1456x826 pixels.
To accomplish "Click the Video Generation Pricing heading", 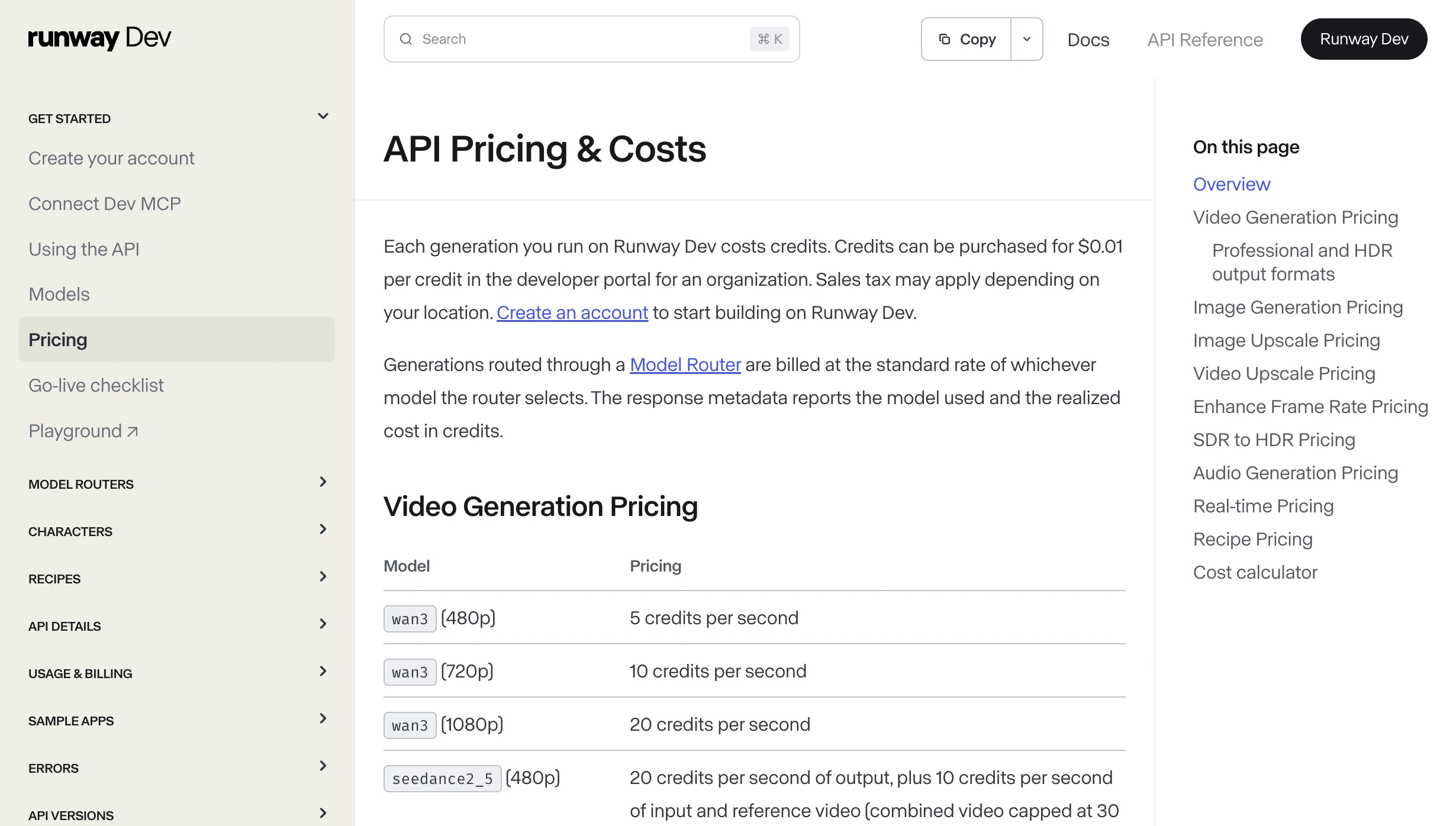I will coord(541,506).
